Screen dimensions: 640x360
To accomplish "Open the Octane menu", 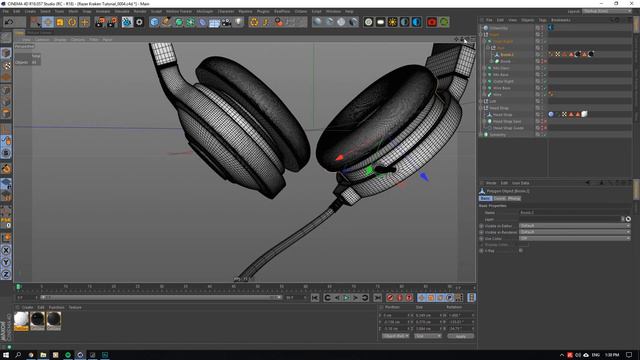I will coord(301,11).
